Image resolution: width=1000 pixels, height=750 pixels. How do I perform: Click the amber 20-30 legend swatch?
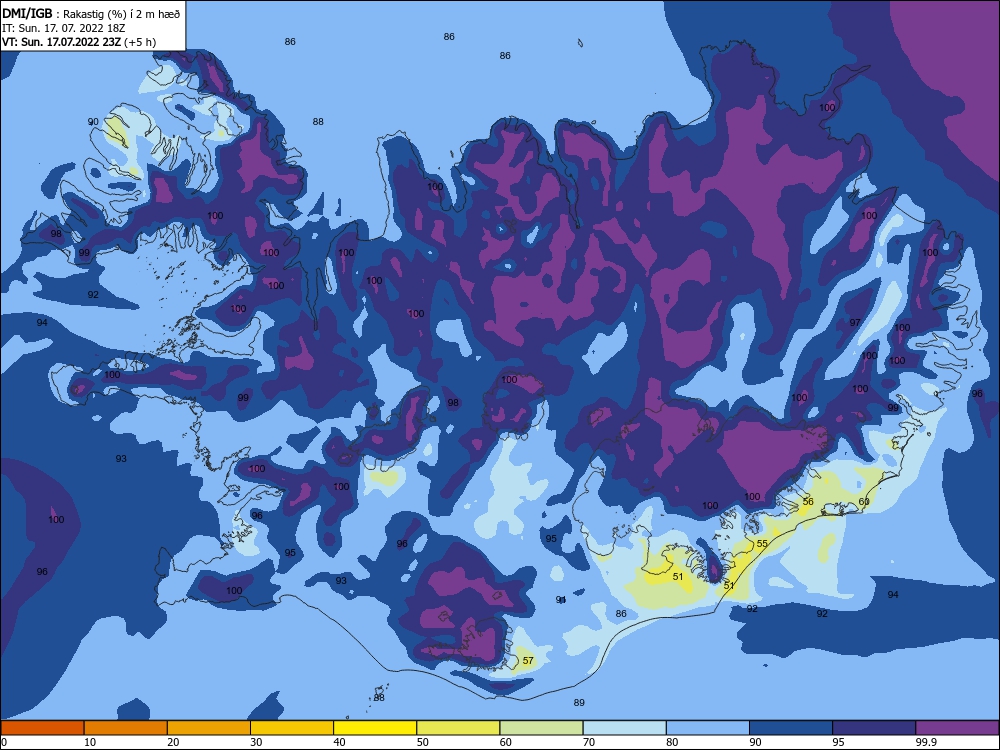(209, 728)
